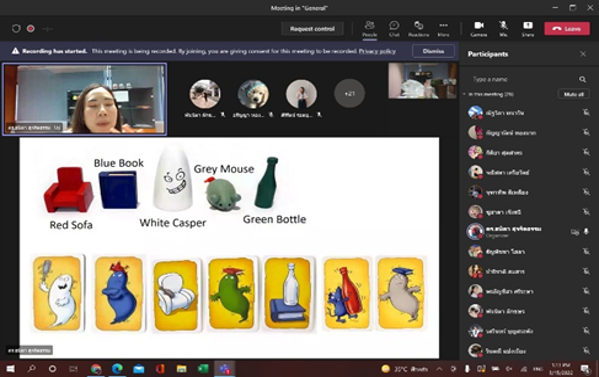Leave the meeting with Leave button
This screenshot has height=377, width=599.
(x=567, y=29)
